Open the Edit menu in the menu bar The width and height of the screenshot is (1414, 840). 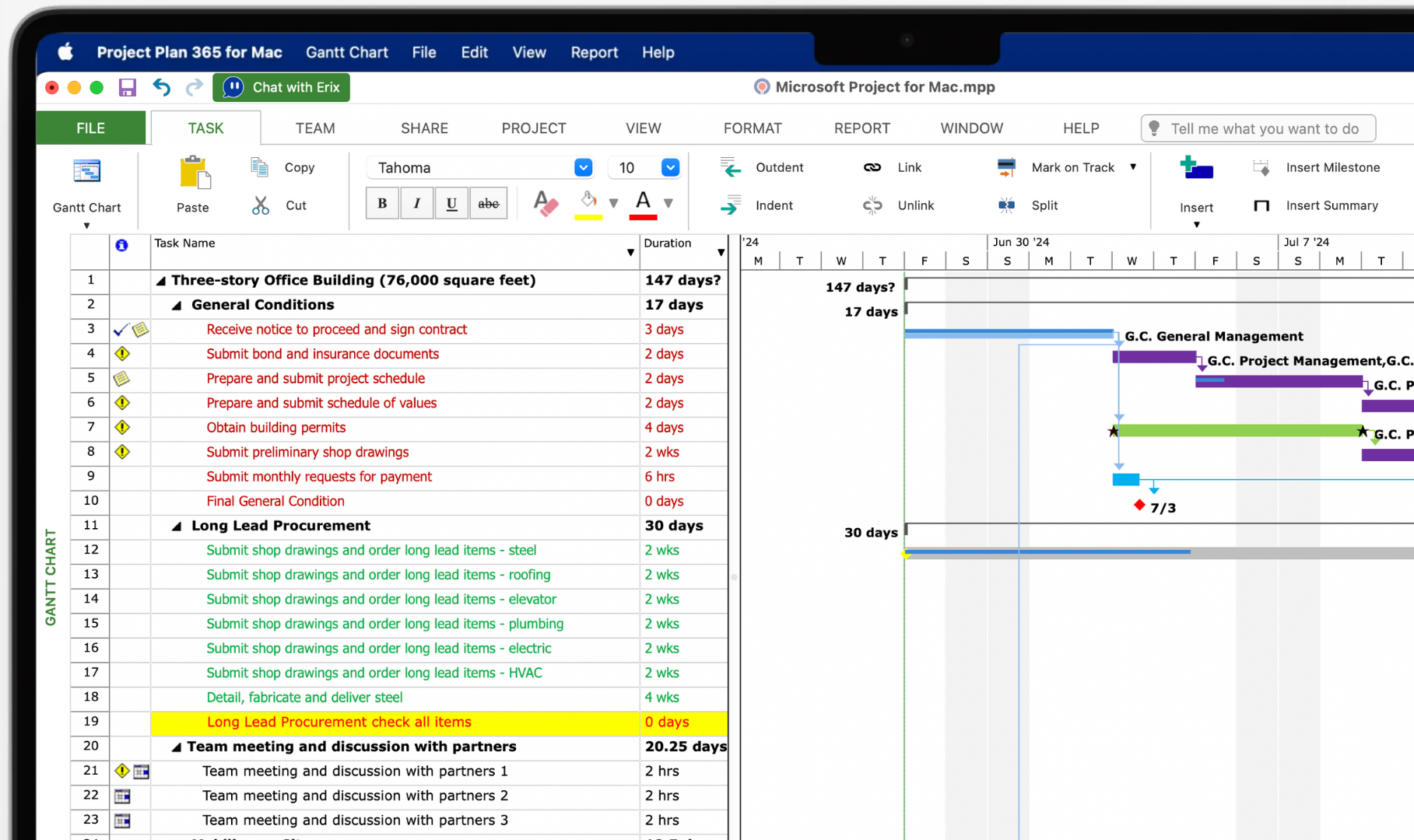tap(475, 52)
